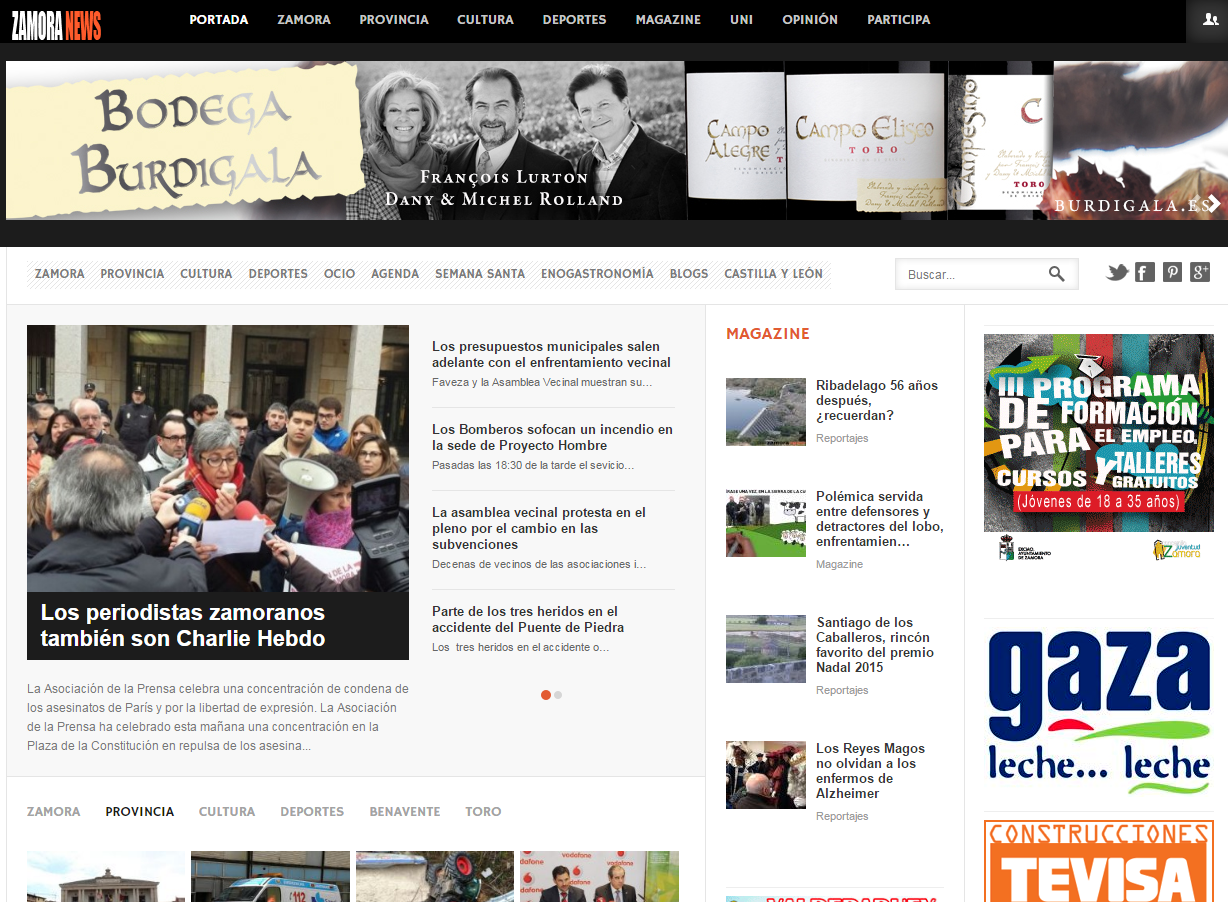Click the Zamora News logo
The image size is (1228, 902).
click(x=57, y=26)
